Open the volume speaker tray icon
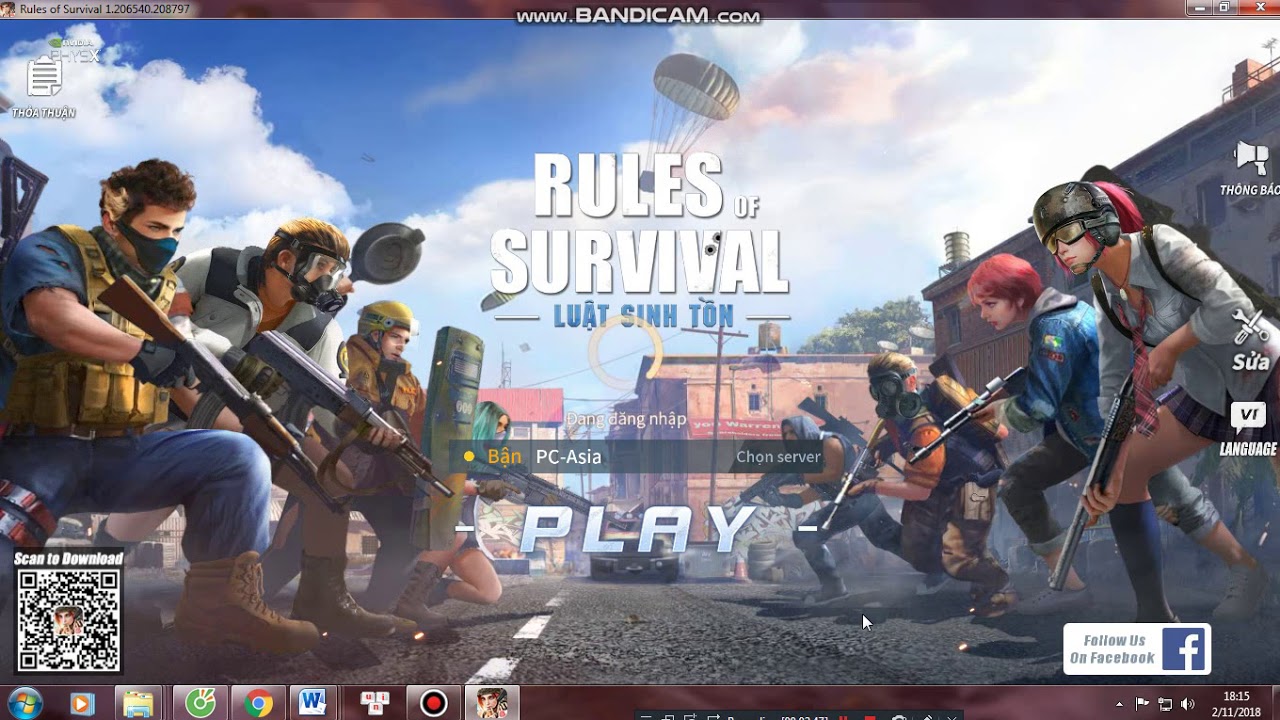This screenshot has width=1280, height=720. (1188, 703)
